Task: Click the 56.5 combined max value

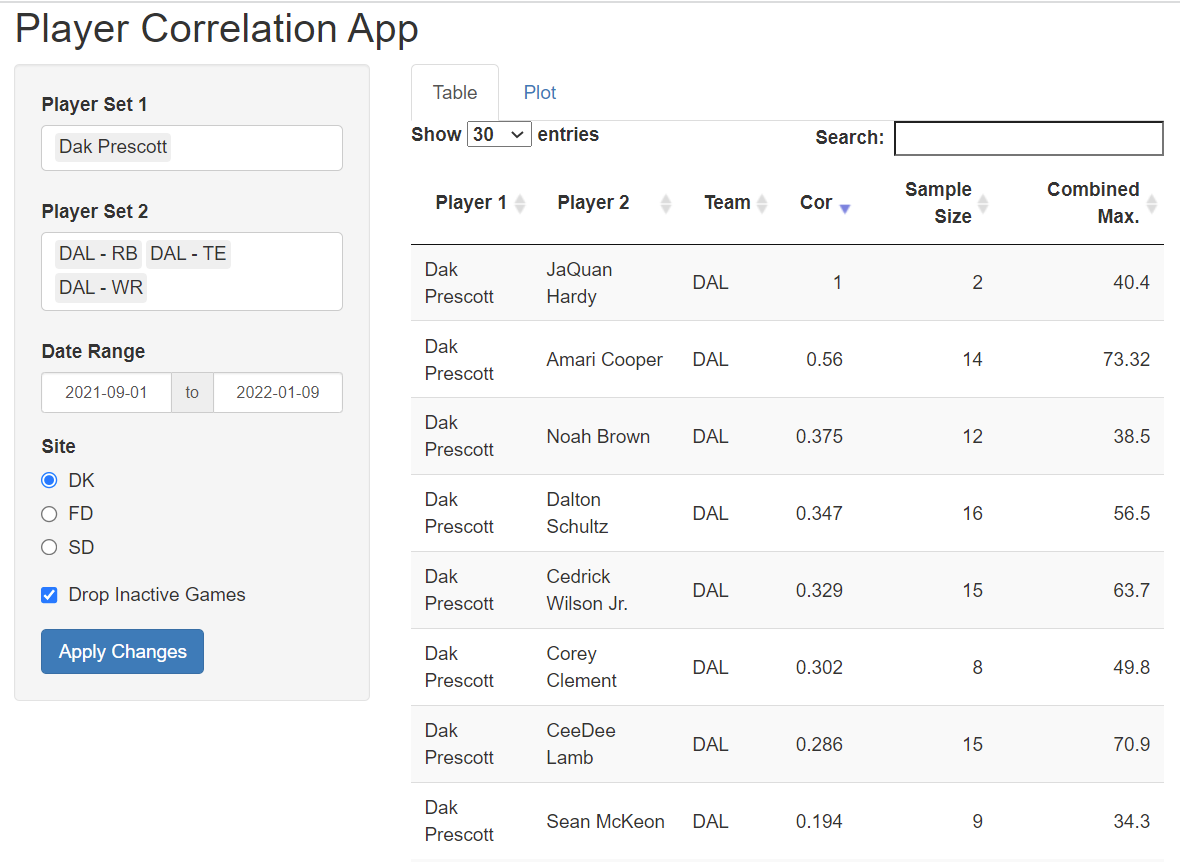Action: coord(1131,513)
